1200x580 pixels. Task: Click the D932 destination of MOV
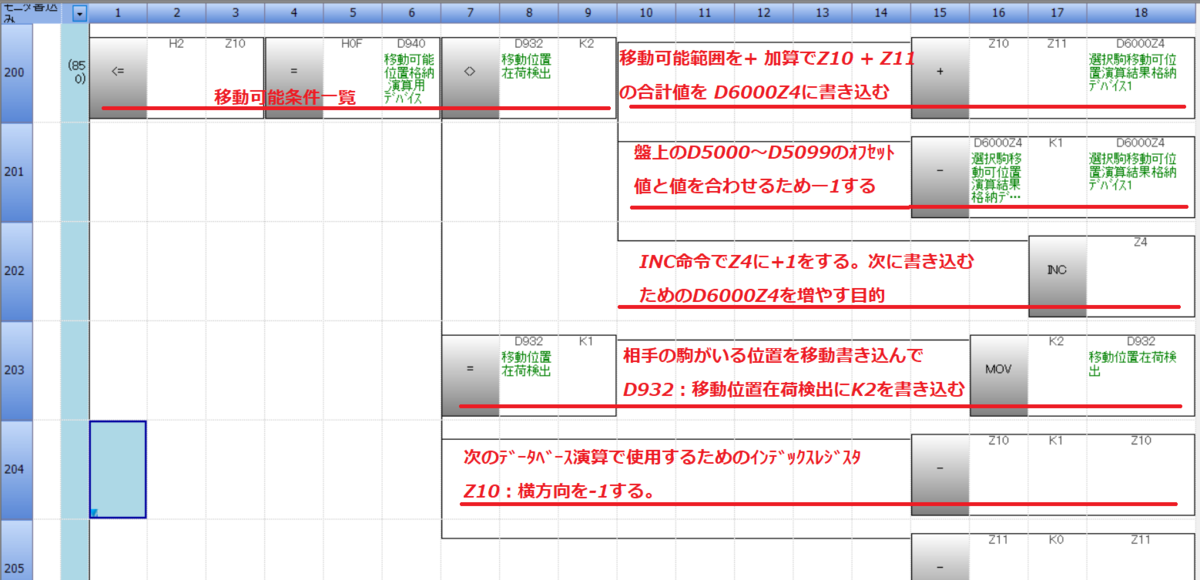(1141, 341)
